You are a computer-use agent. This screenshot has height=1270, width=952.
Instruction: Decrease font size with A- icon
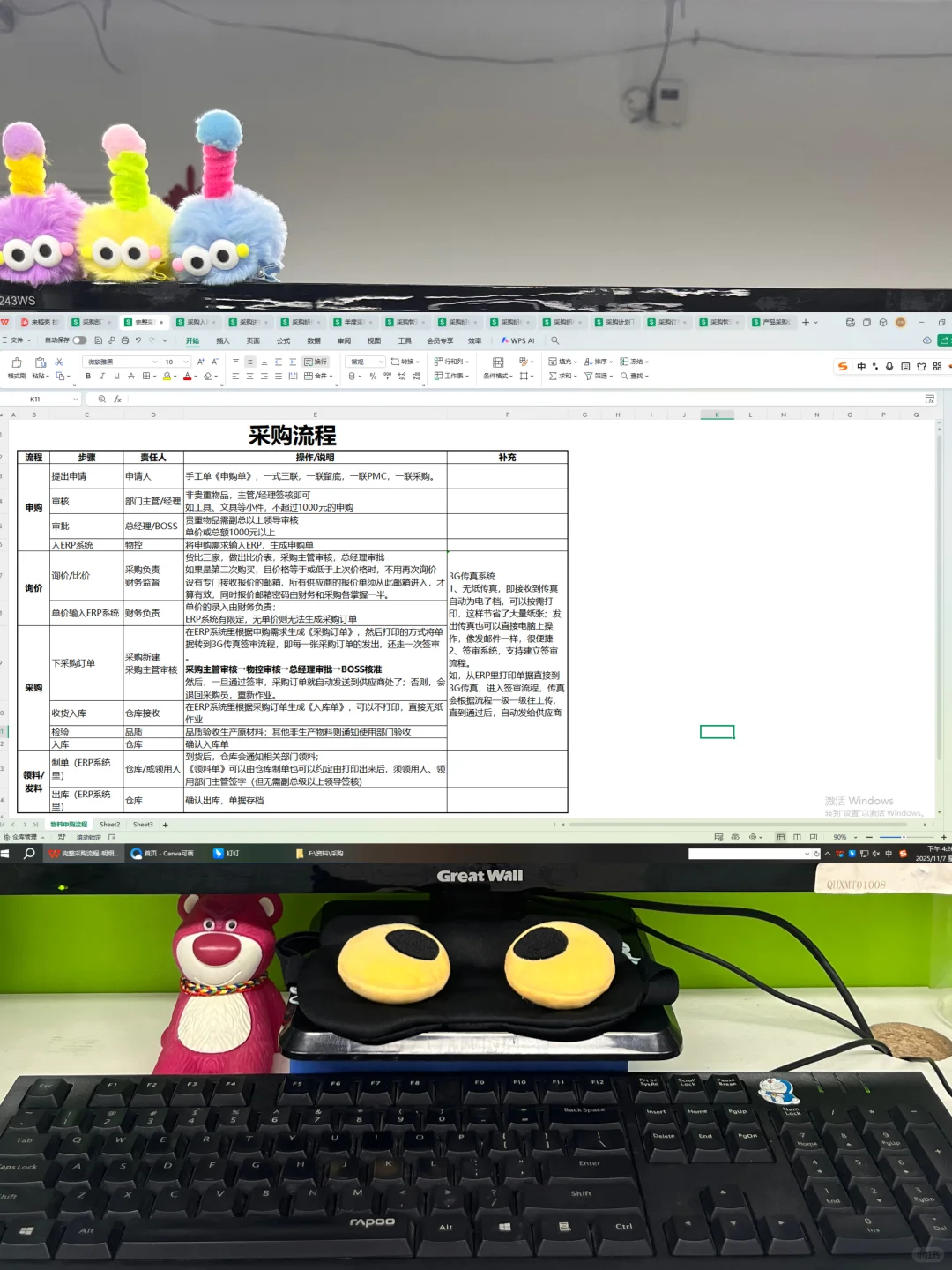tap(215, 362)
